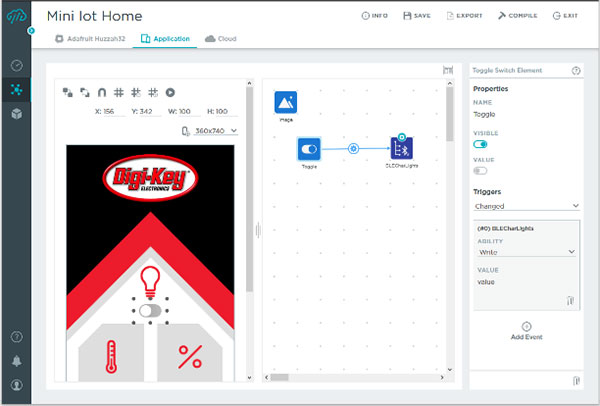Image resolution: width=600 pixels, height=406 pixels.
Task: Click the canvas horizontal scrollbar thumb
Action: [279, 377]
